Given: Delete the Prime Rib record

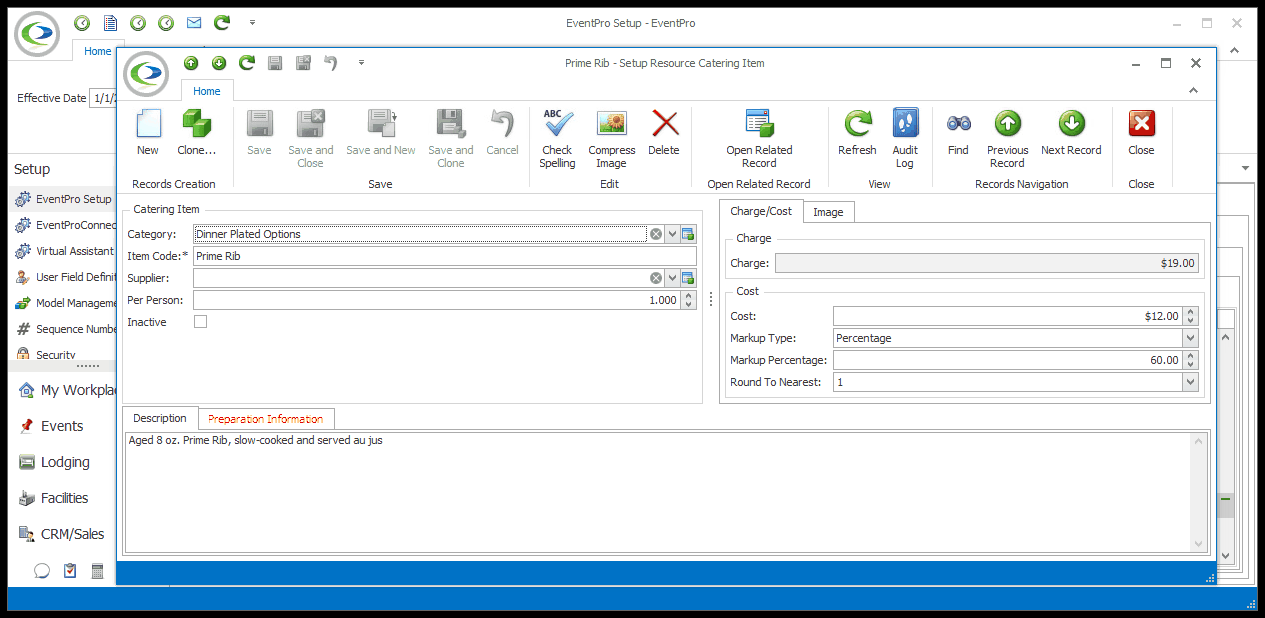Looking at the screenshot, I should point(664,133).
